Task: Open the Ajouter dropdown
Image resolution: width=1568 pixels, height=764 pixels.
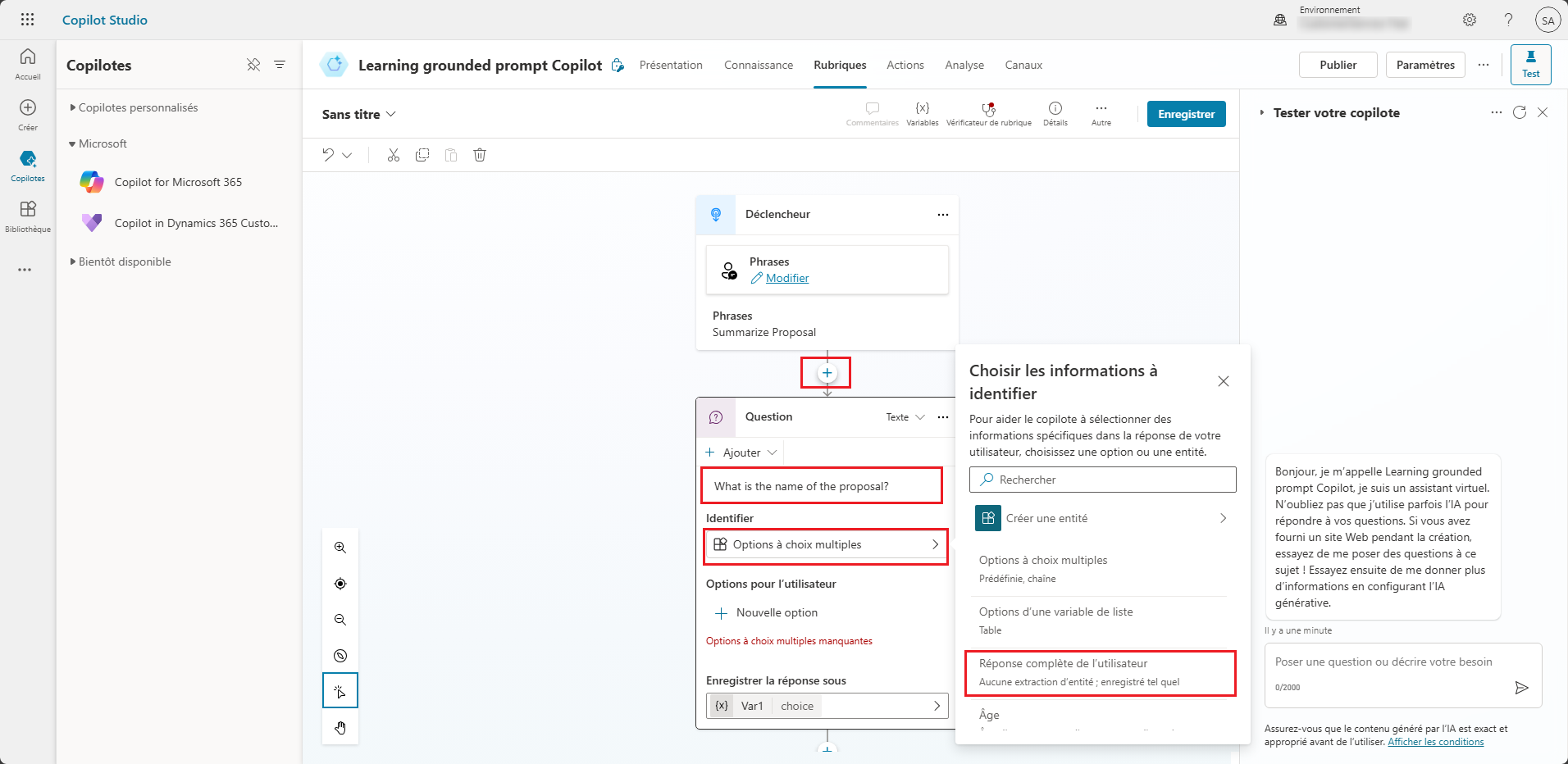Action: [x=741, y=452]
